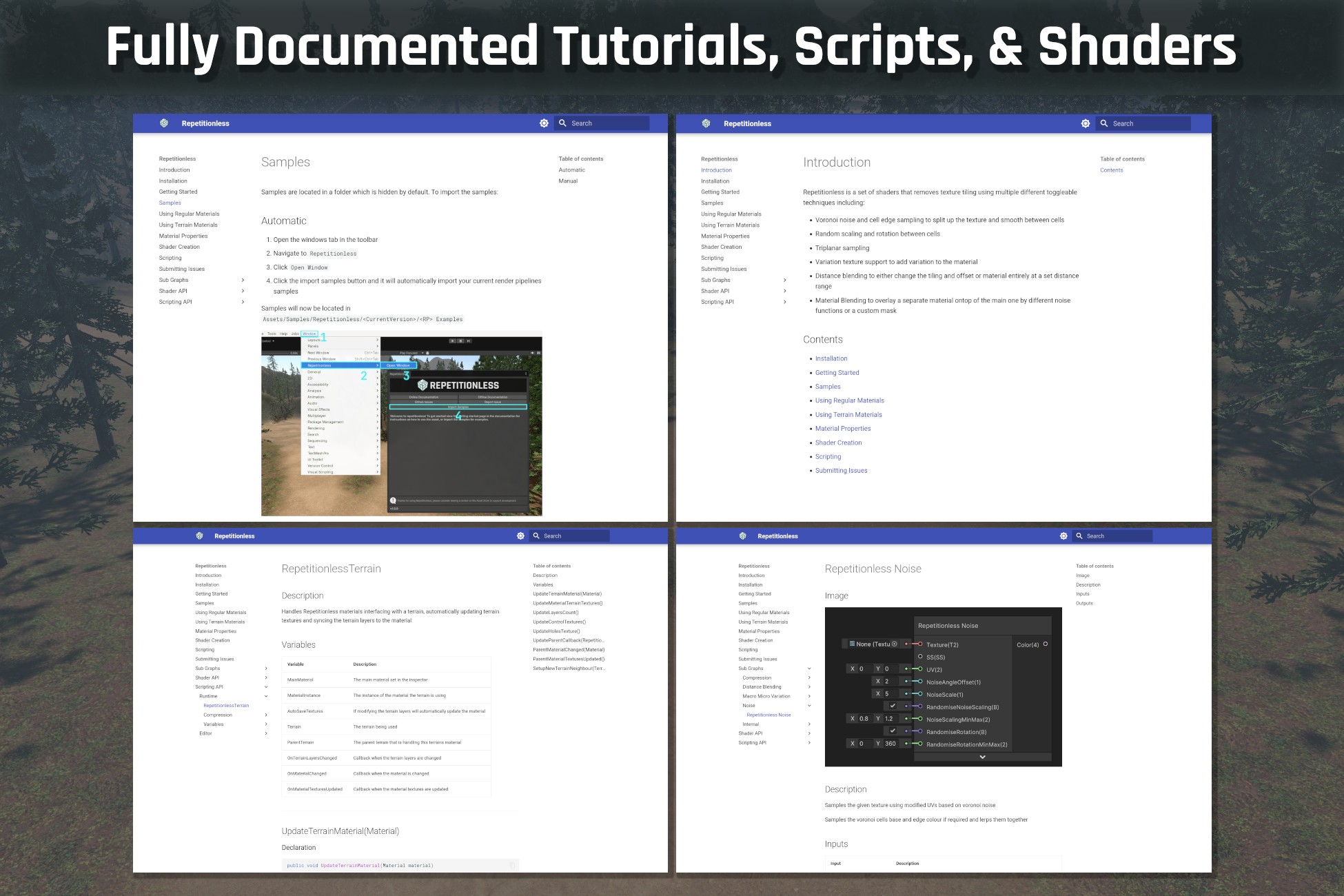Viewport: 1344px width, 896px height.
Task: Expand Shader API chevron on Introduction page sidebar
Action: [785, 291]
